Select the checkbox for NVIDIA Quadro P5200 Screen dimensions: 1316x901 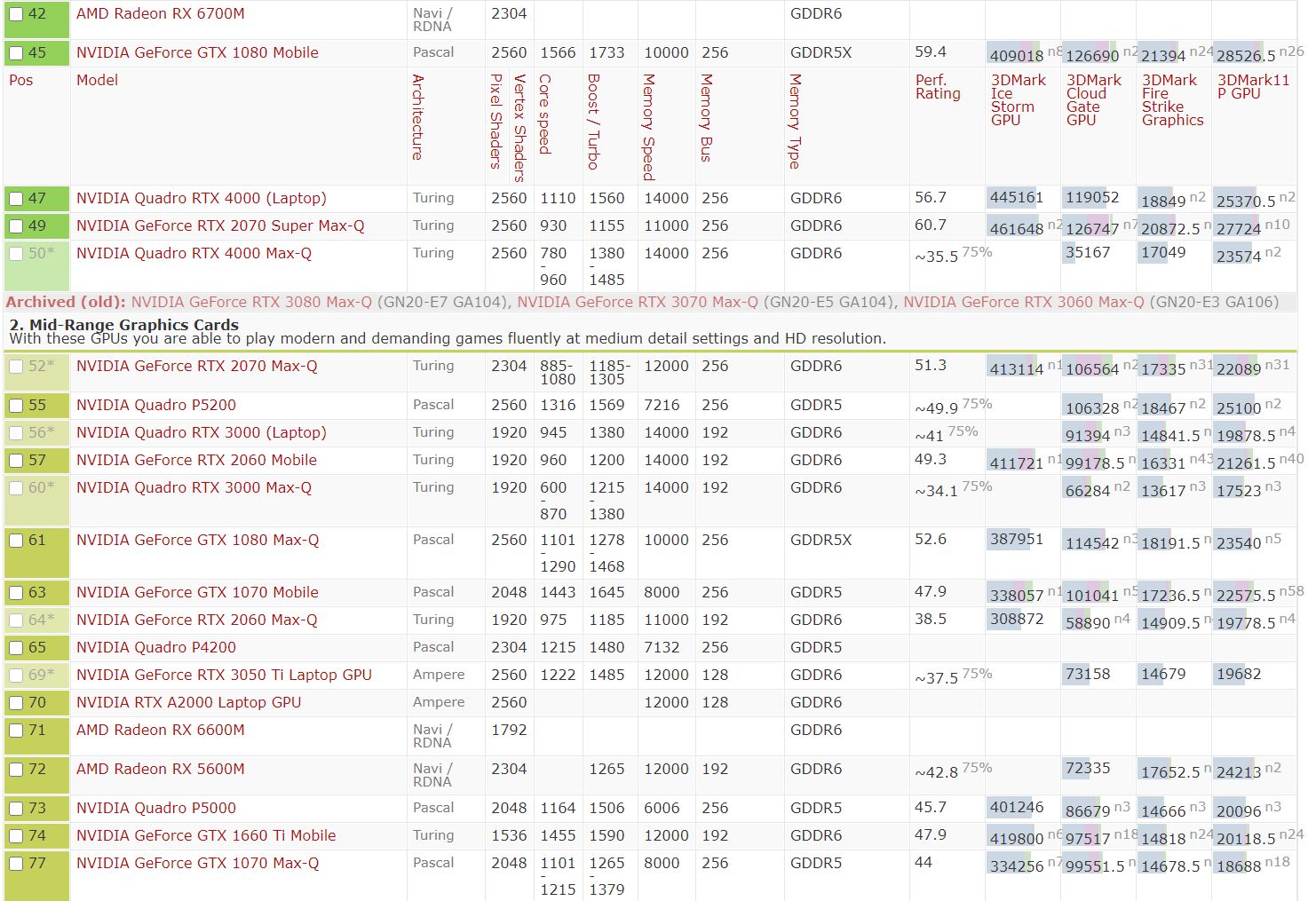pos(16,406)
